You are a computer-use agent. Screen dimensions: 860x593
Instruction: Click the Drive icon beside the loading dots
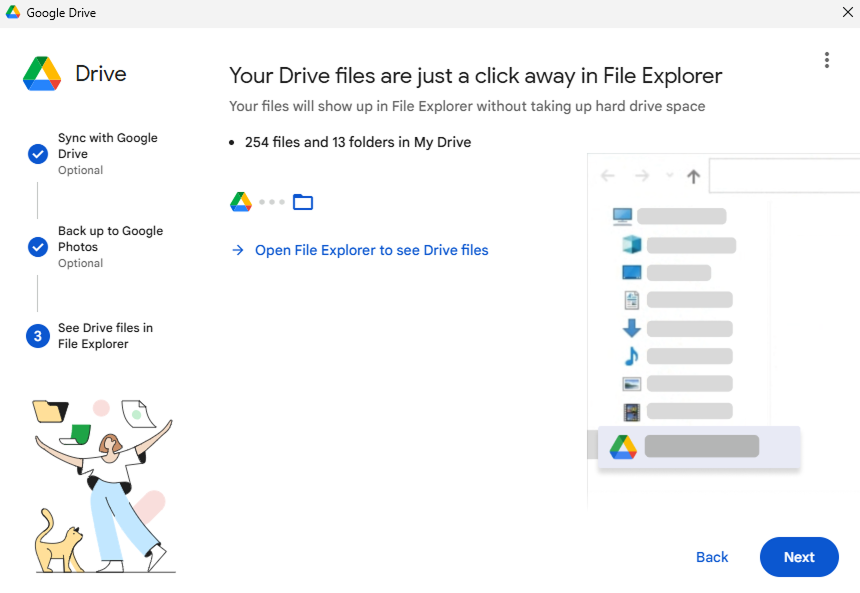point(241,202)
